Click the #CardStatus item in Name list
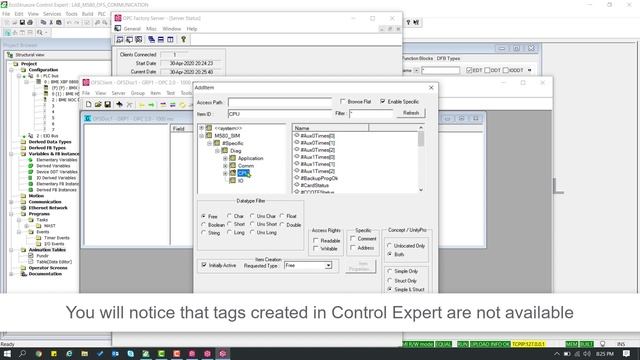The height and width of the screenshot is (360, 640). 314,185
